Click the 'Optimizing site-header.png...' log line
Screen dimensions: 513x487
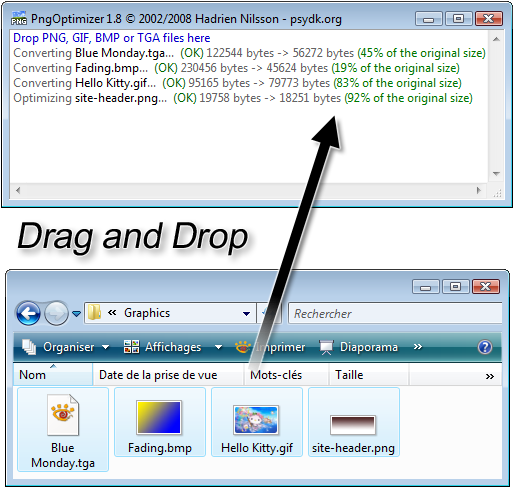[243, 98]
